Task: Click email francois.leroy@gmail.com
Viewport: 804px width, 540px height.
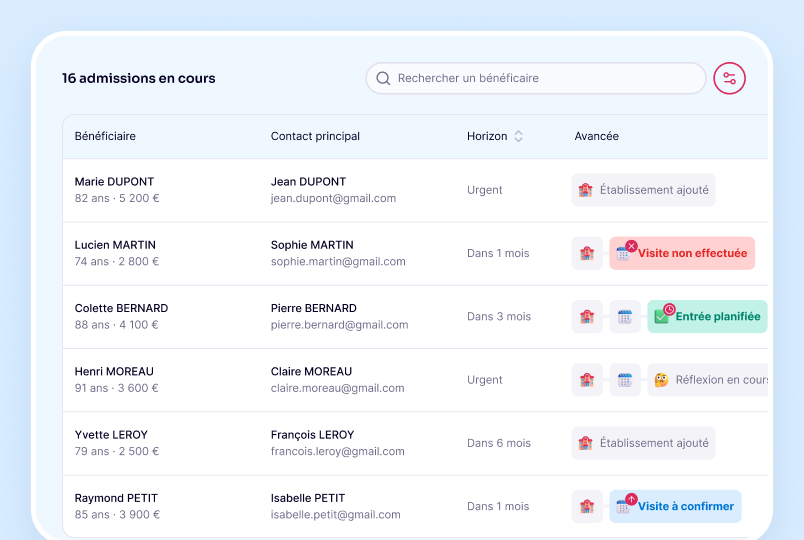Action: 337,451
